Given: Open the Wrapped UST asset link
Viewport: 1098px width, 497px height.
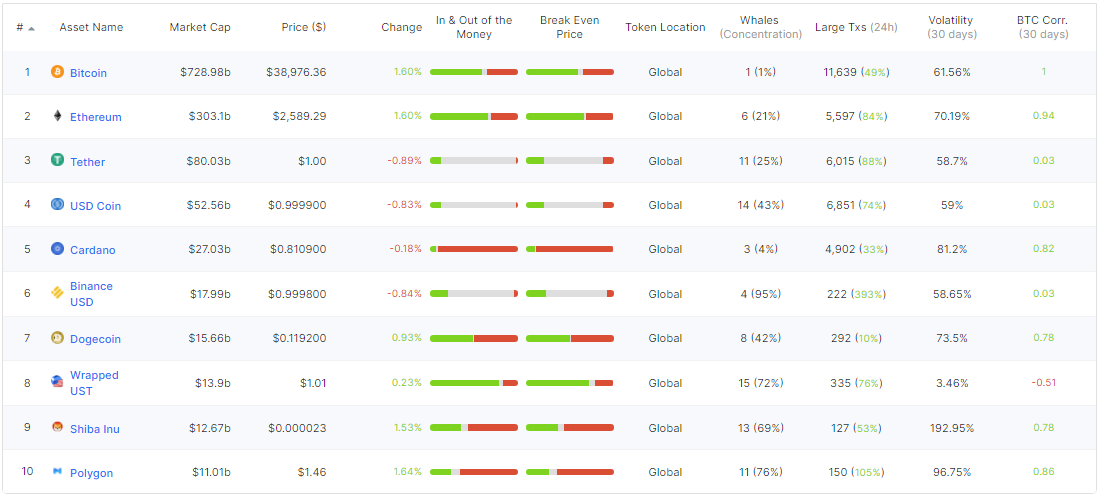Looking at the screenshot, I should click(95, 383).
